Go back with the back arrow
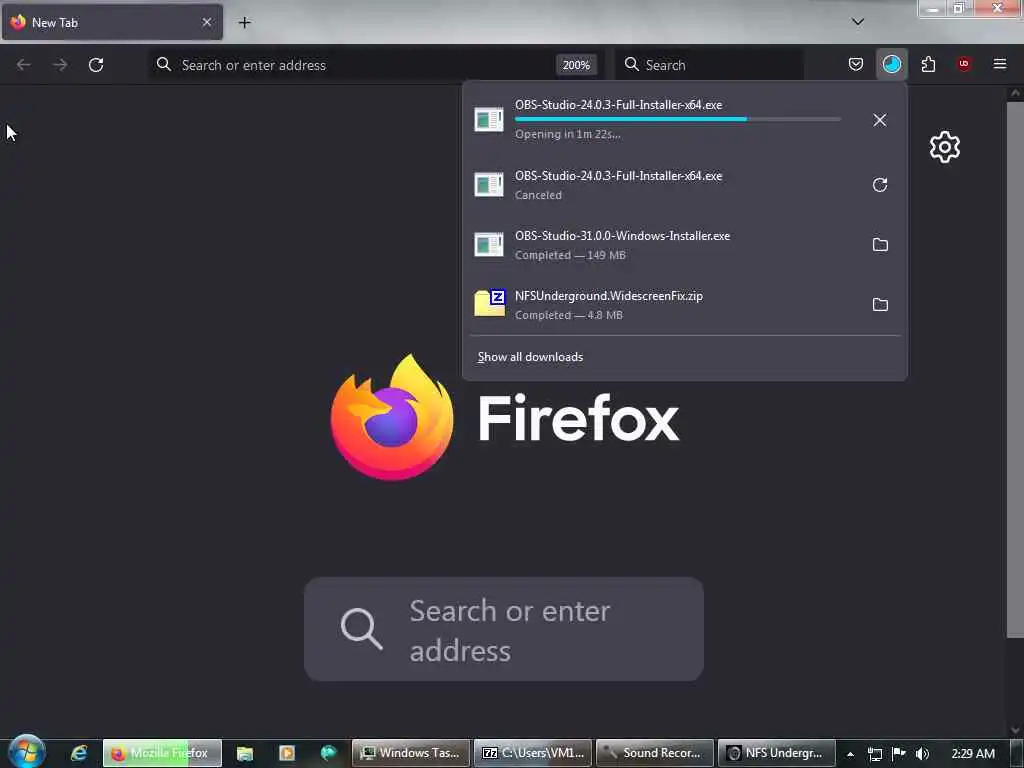The height and width of the screenshot is (768, 1024). (24, 65)
